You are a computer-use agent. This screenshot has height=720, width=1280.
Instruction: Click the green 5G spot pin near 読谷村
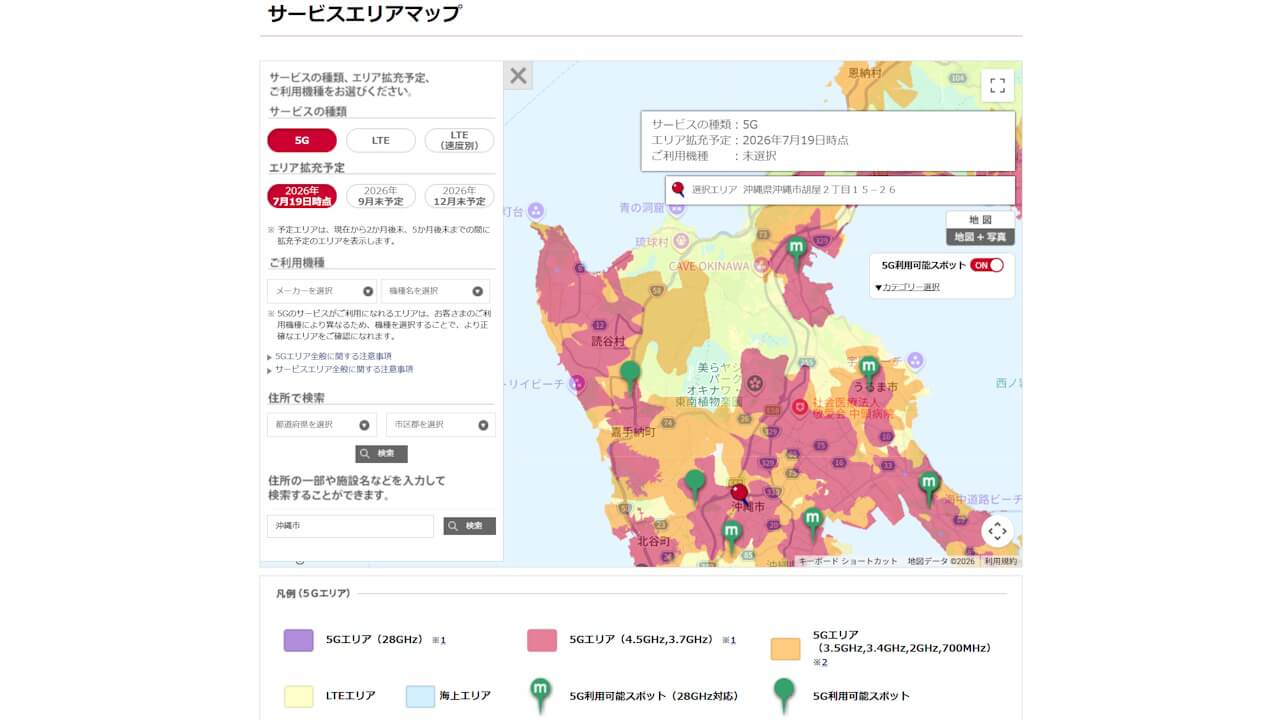click(x=630, y=378)
